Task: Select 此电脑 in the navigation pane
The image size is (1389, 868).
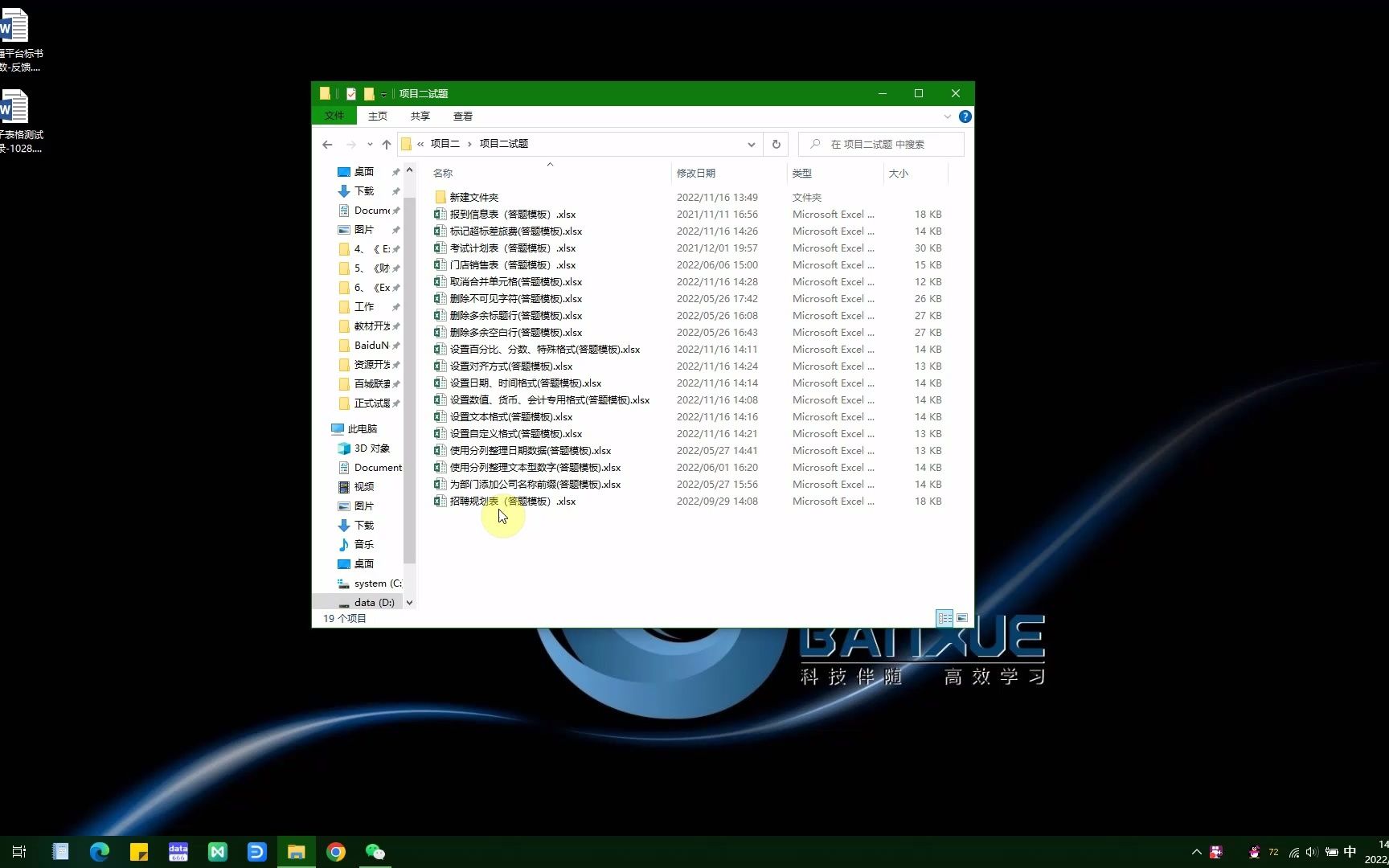Action: [362, 429]
